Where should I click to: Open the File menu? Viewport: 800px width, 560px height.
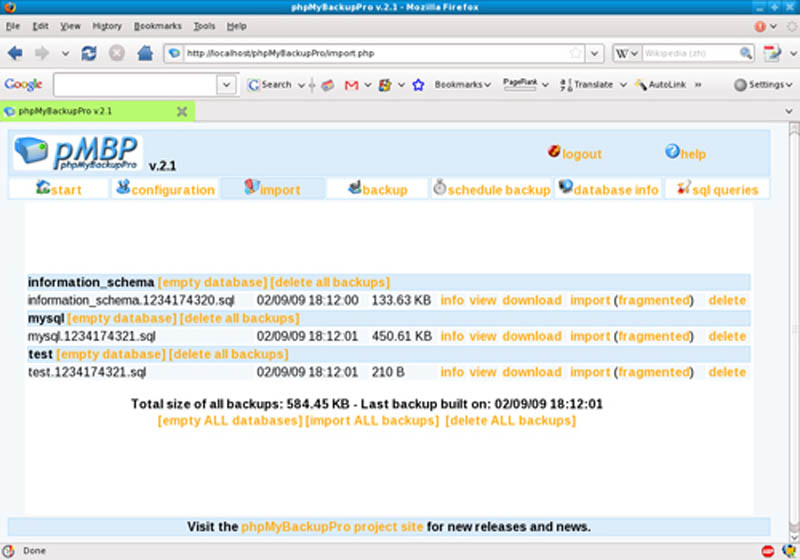[13, 26]
